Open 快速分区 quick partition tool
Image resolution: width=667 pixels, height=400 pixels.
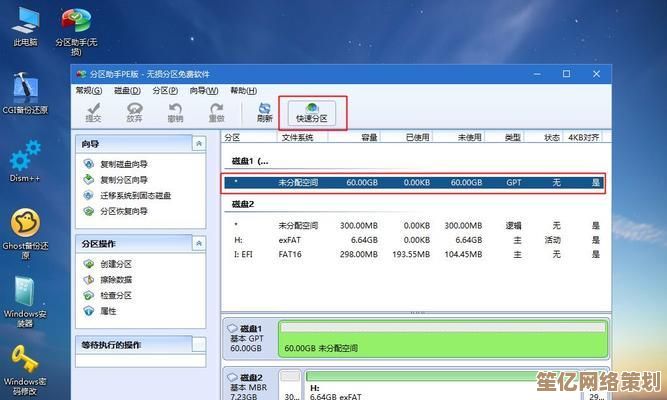(311, 112)
